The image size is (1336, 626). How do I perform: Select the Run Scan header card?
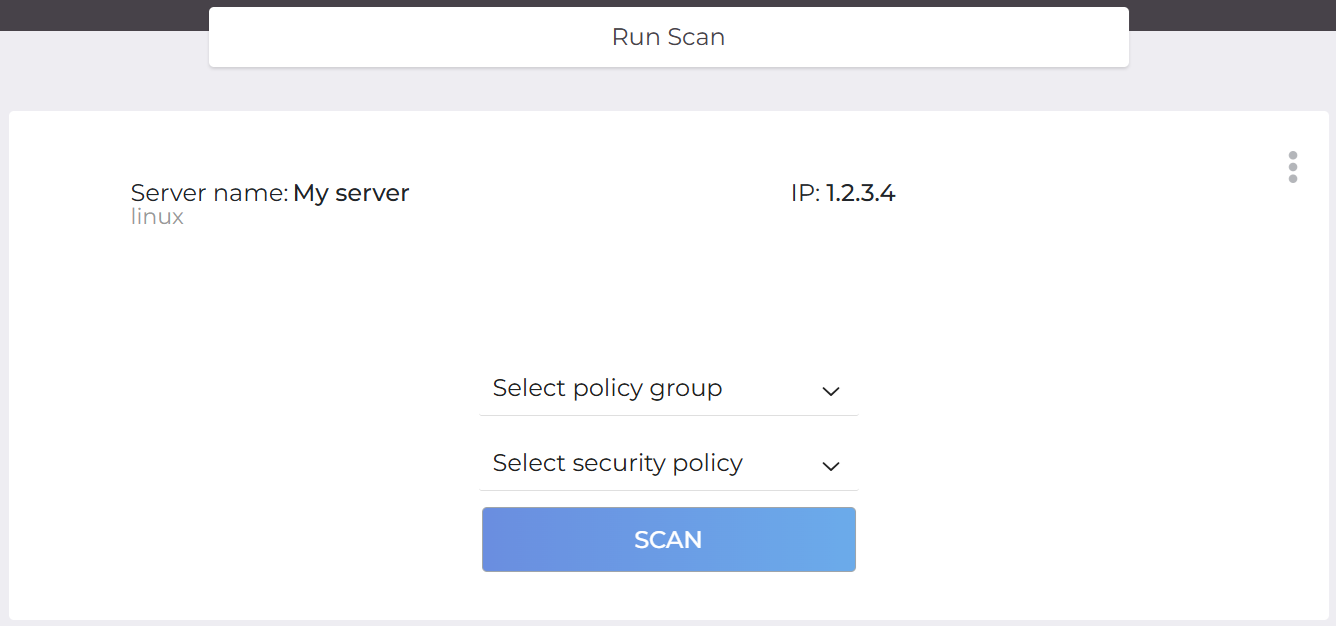click(x=400, y=38)
